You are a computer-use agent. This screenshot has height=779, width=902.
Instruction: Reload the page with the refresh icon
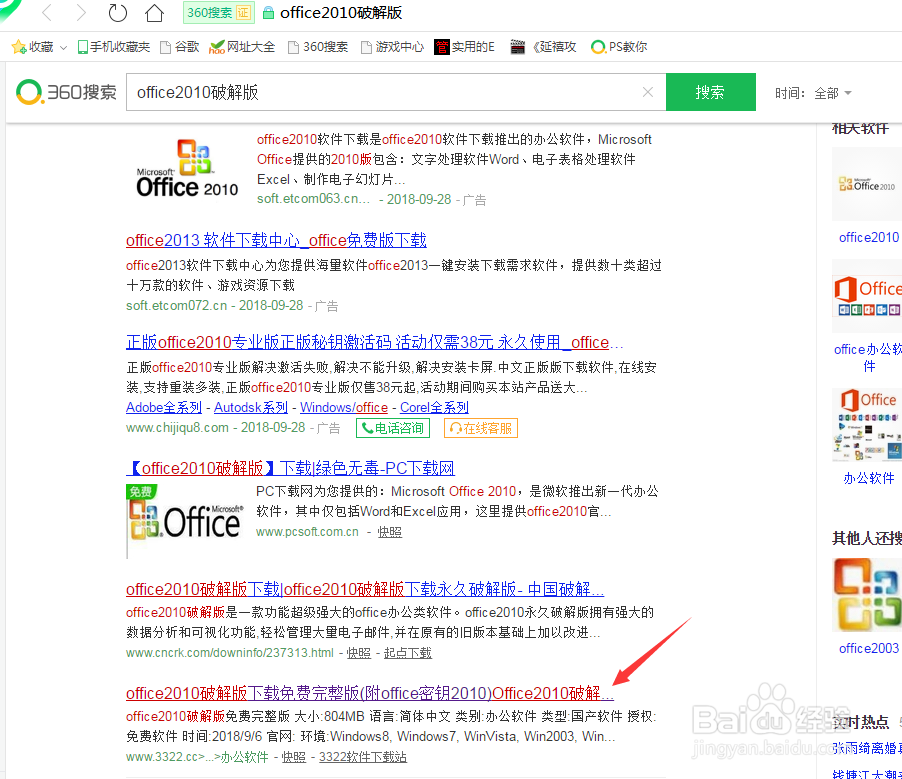[x=117, y=12]
